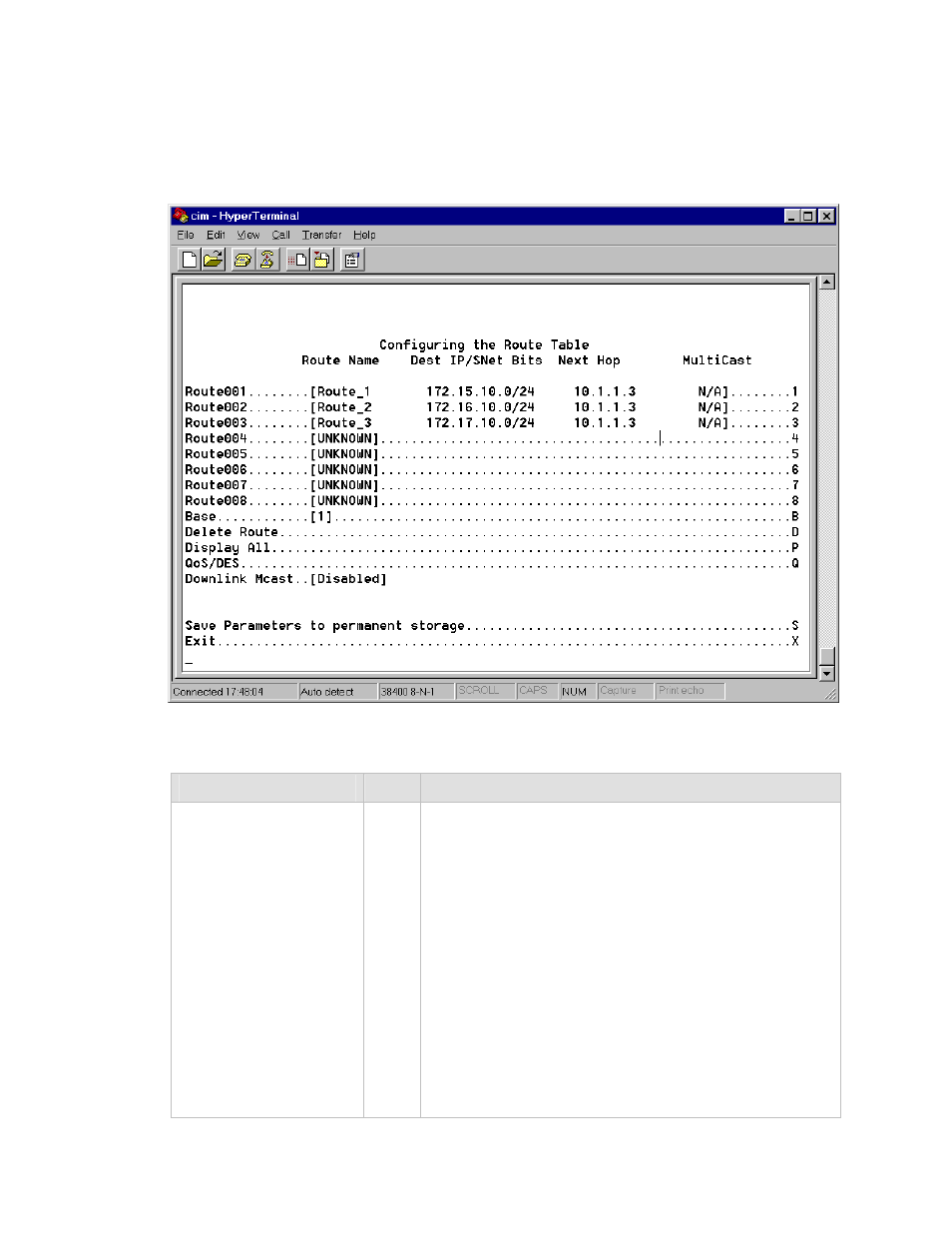This screenshot has width=952, height=1233.
Task: Click the CAPS status indicator
Action: (537, 691)
